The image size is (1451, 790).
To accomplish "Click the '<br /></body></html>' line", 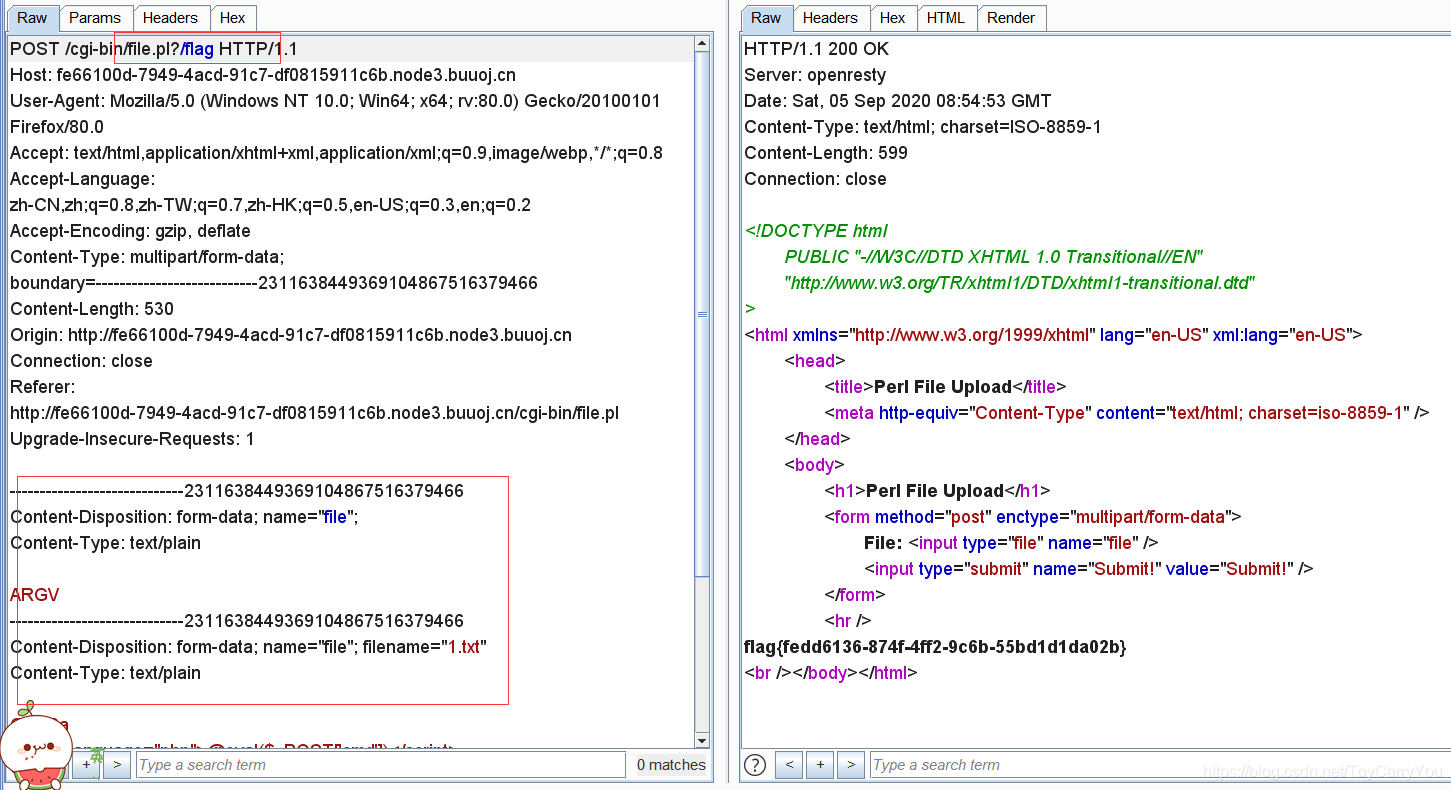I will pos(830,673).
